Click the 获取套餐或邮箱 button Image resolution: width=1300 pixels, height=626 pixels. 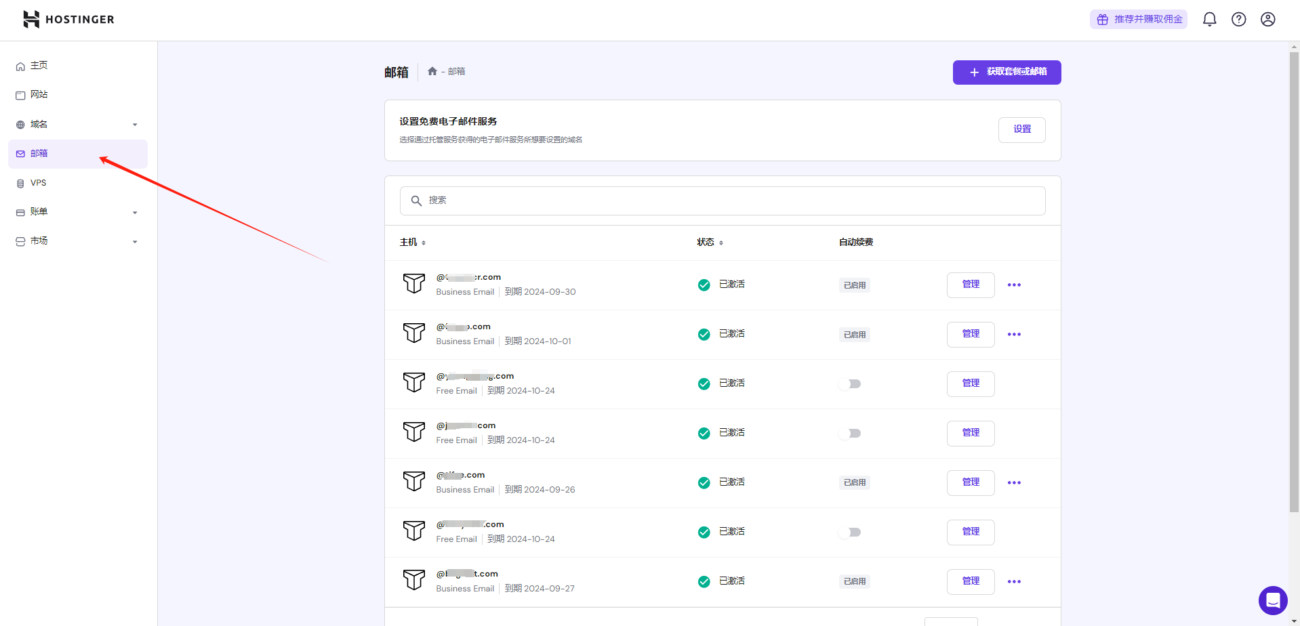pyautogui.click(x=1007, y=72)
